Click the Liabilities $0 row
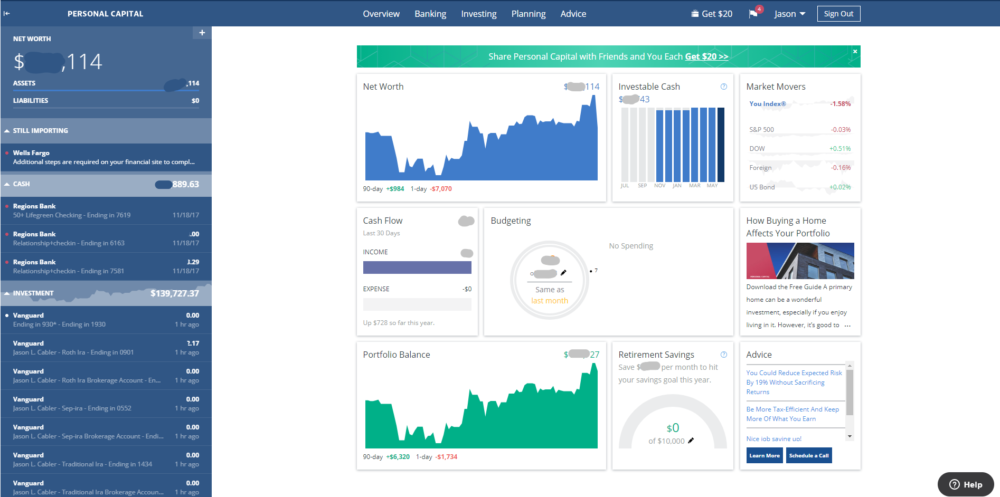This screenshot has width=1000, height=497. pos(106,101)
